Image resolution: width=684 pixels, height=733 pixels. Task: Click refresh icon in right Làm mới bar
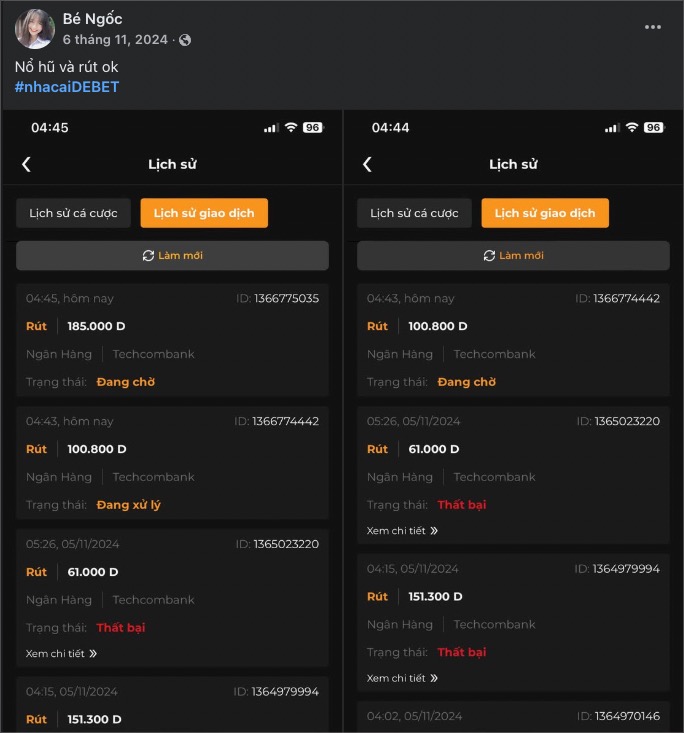point(489,256)
